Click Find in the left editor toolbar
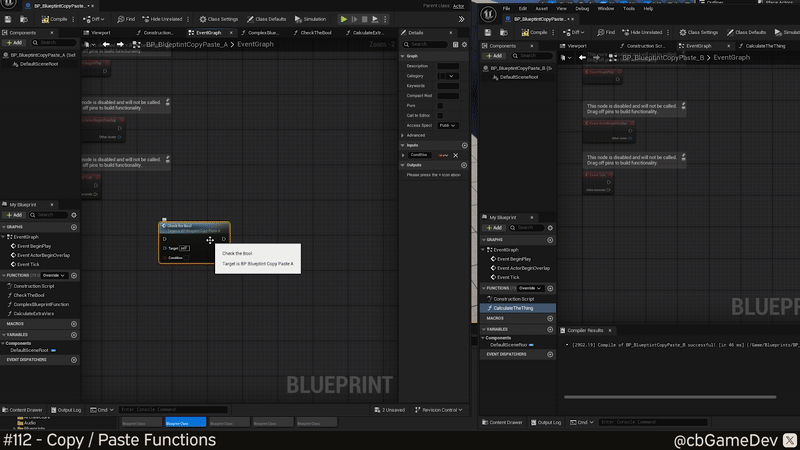Image resolution: width=800 pixels, height=450 pixels. (x=126, y=19)
